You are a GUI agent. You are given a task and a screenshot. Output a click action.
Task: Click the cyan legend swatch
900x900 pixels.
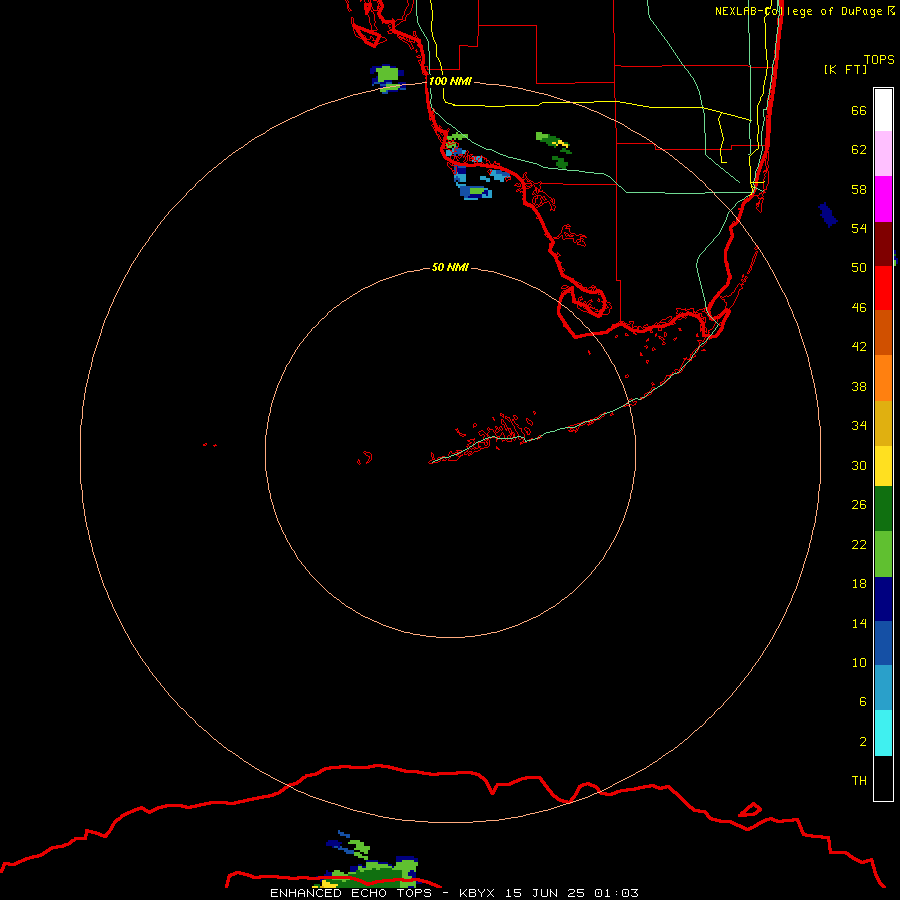883,733
